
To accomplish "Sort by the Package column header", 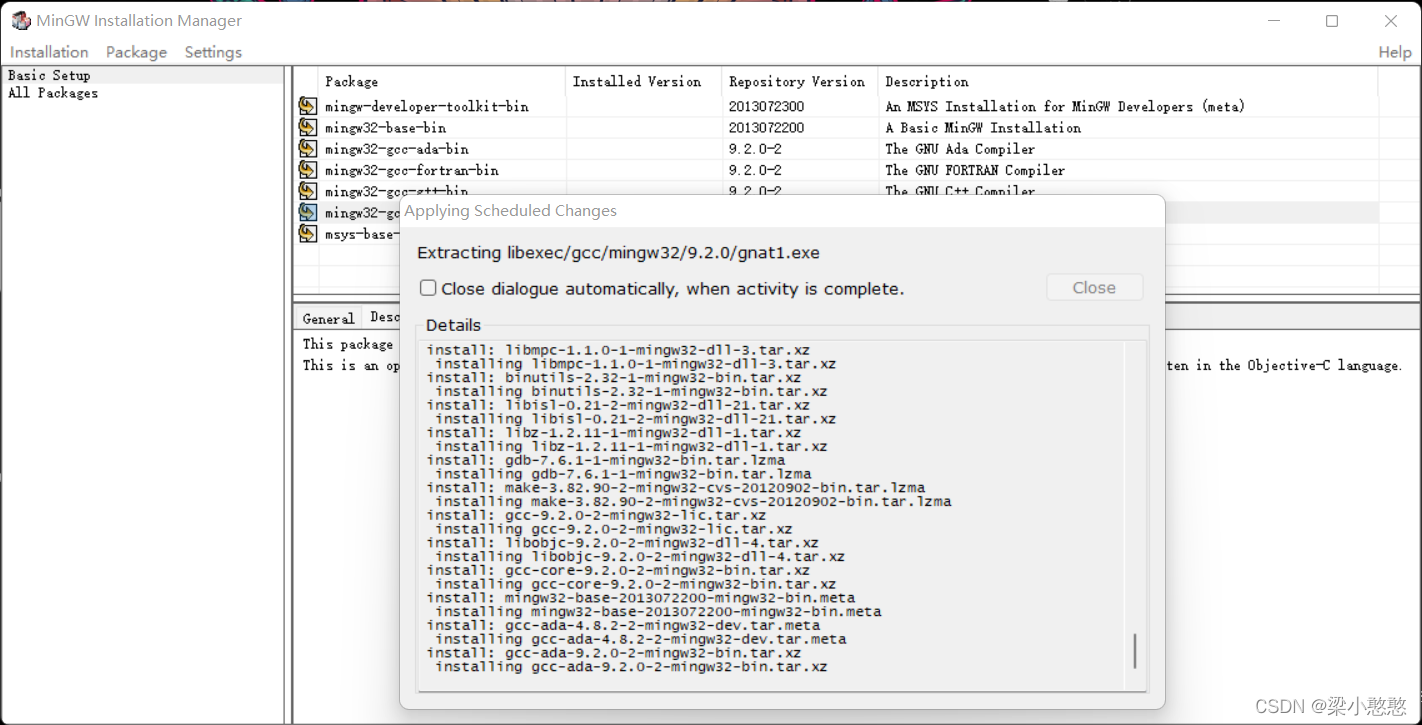I will 441,81.
